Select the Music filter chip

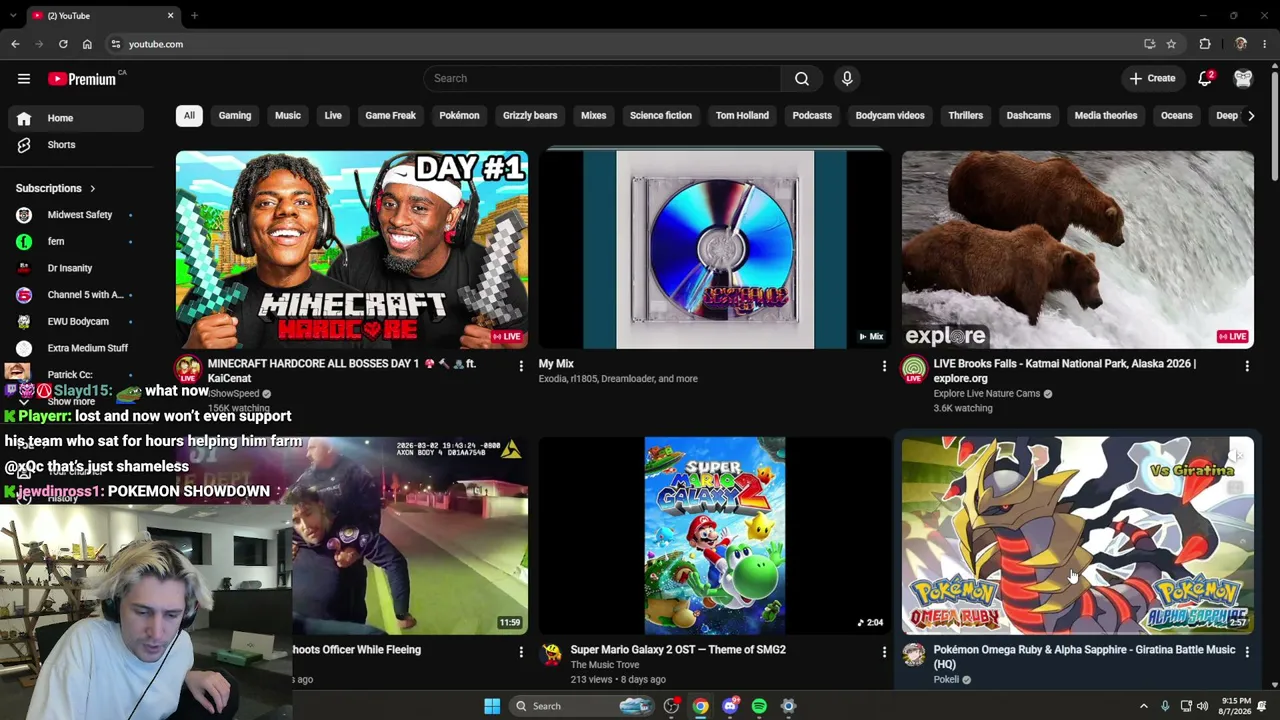click(x=288, y=116)
